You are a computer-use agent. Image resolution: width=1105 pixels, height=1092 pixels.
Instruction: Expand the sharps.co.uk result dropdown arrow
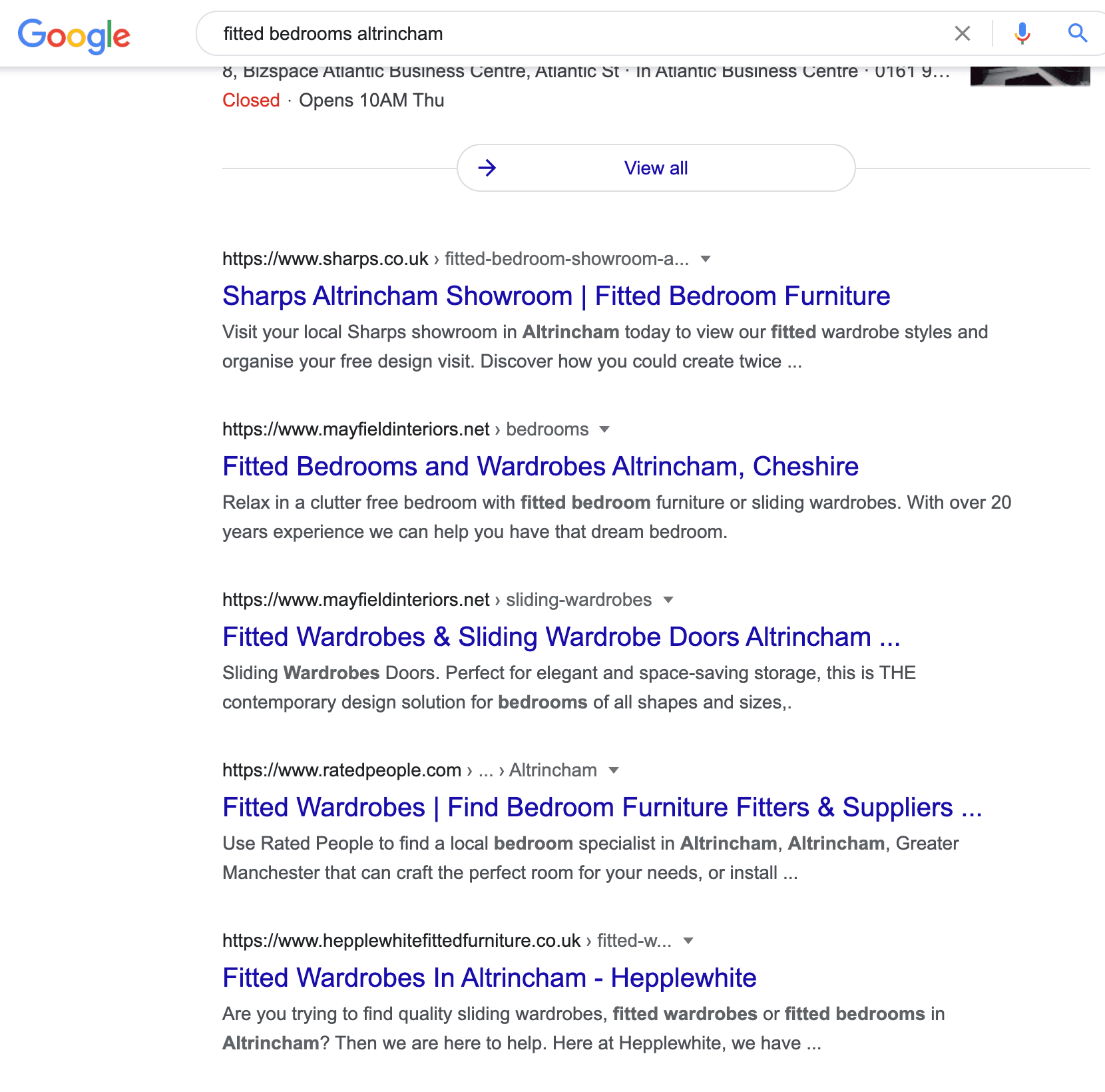pyautogui.click(x=706, y=259)
